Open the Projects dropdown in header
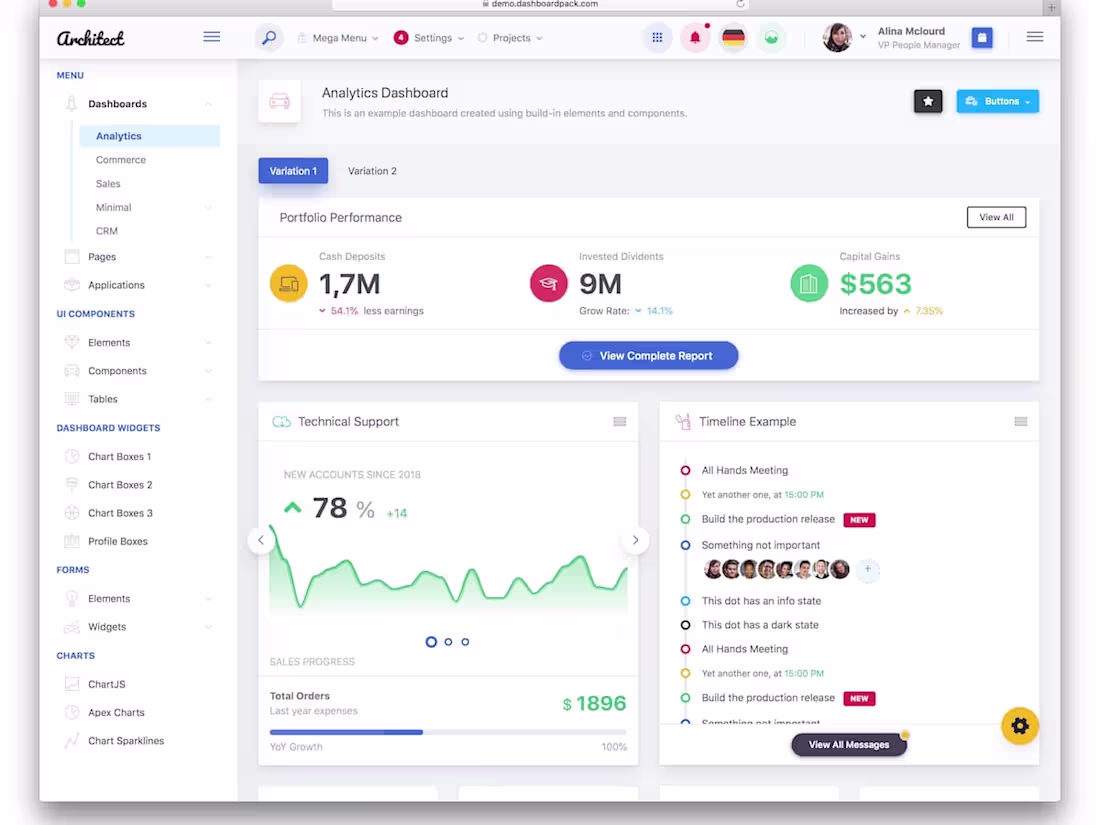 pos(513,37)
